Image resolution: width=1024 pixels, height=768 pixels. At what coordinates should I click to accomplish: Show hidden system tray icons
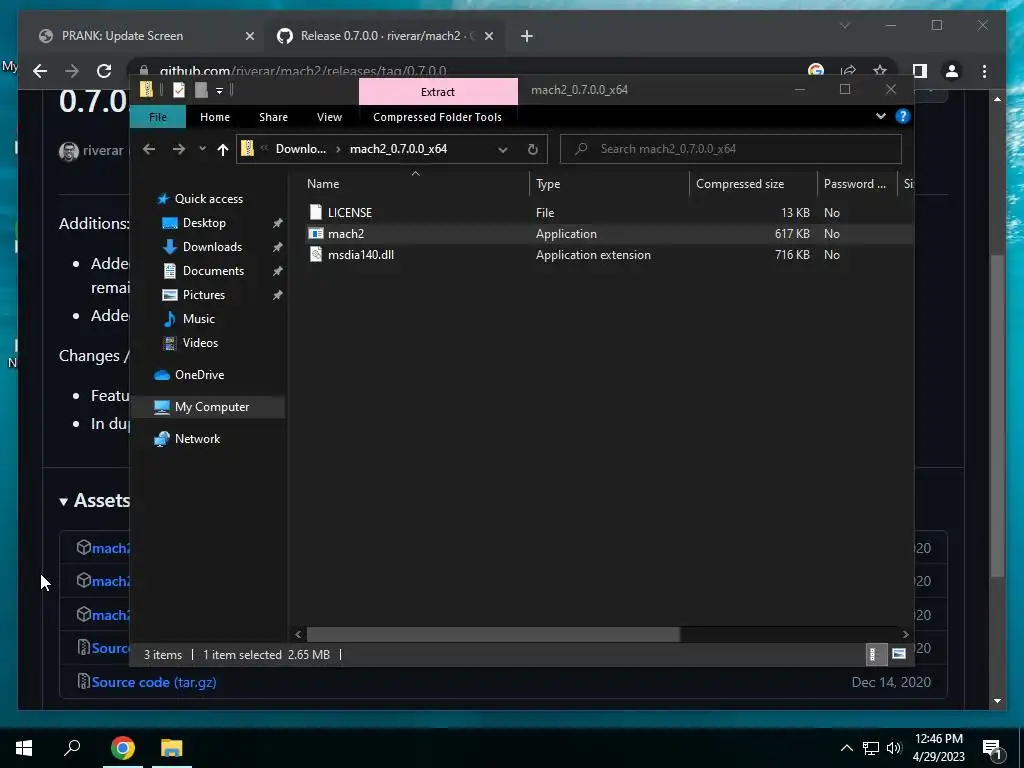tap(846, 748)
